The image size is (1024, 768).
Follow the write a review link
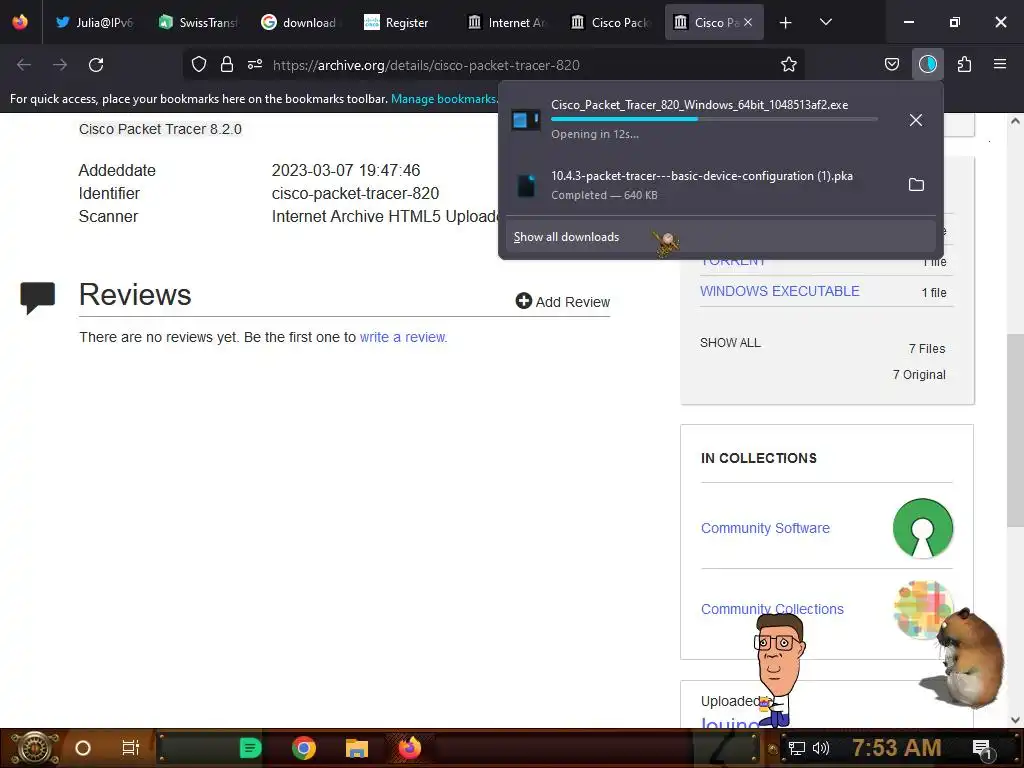point(403,337)
